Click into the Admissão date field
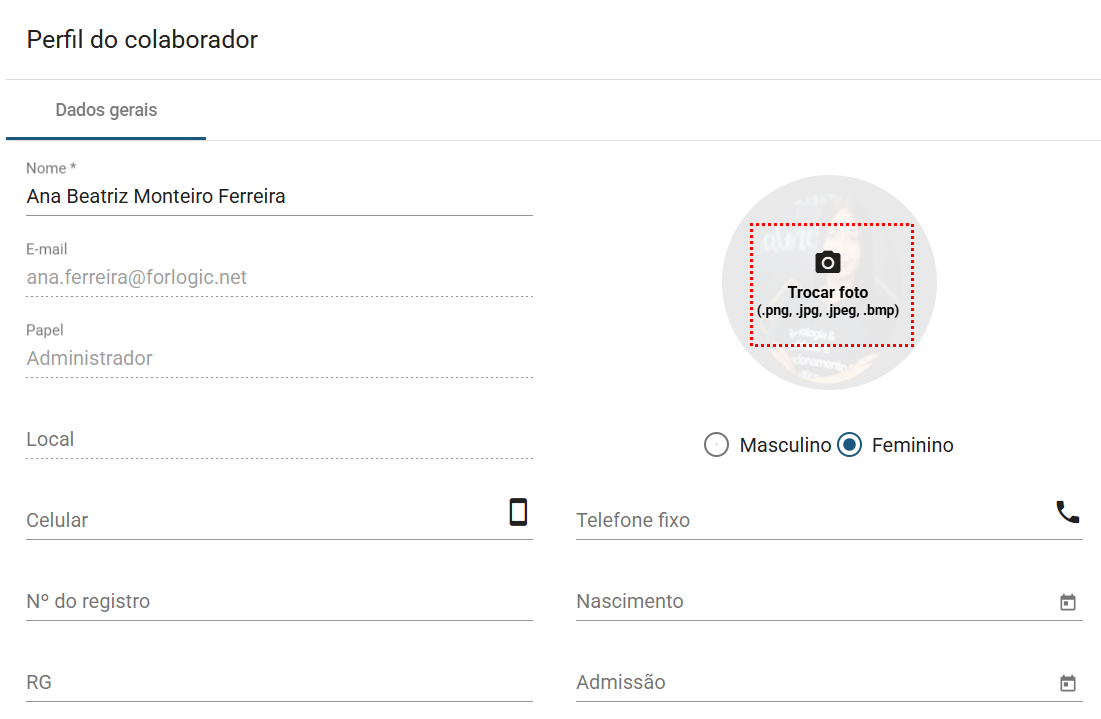The image size is (1101, 719). 810,683
